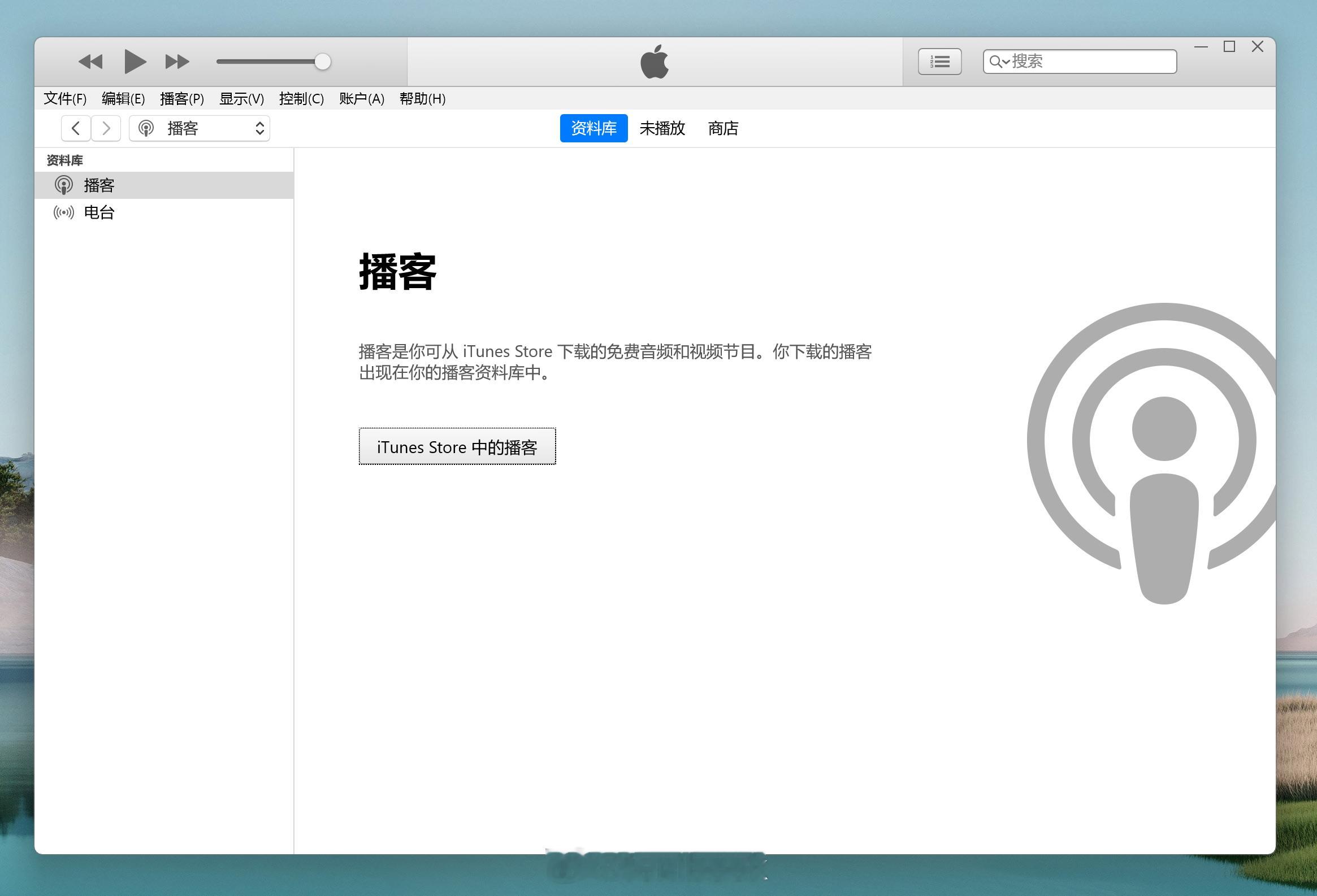This screenshot has width=1317, height=896.
Task: Click the forward navigation arrow
Action: (106, 129)
